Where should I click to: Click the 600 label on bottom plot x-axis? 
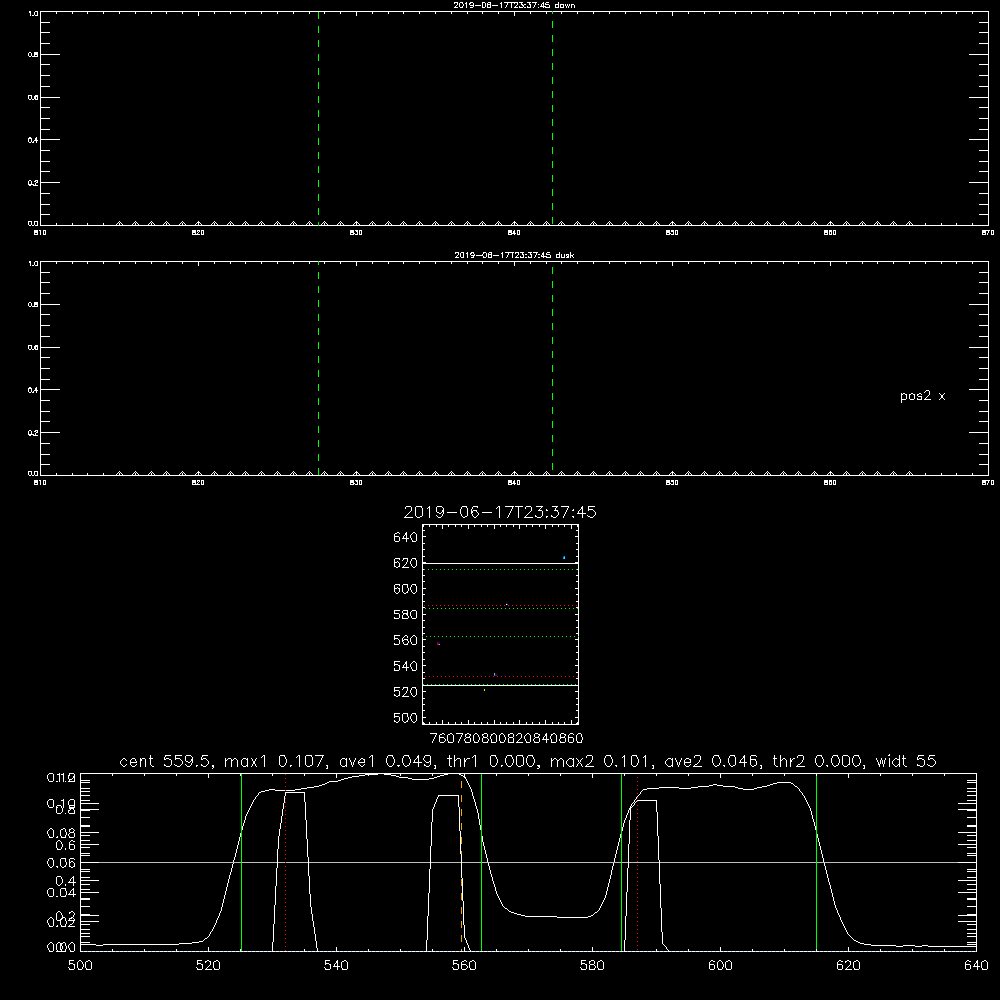[721, 966]
